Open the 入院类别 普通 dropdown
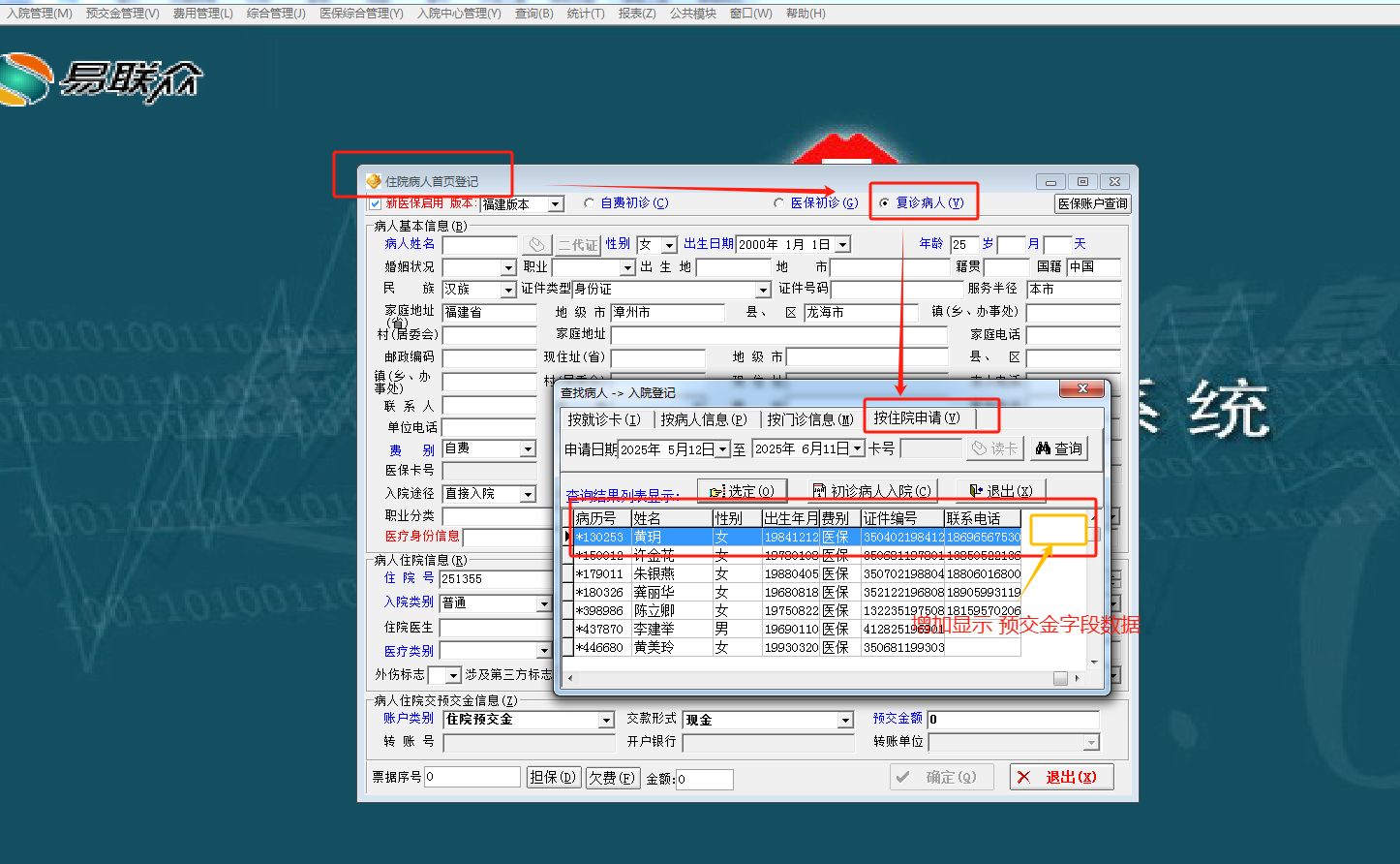The width and height of the screenshot is (1400, 864). pos(543,603)
